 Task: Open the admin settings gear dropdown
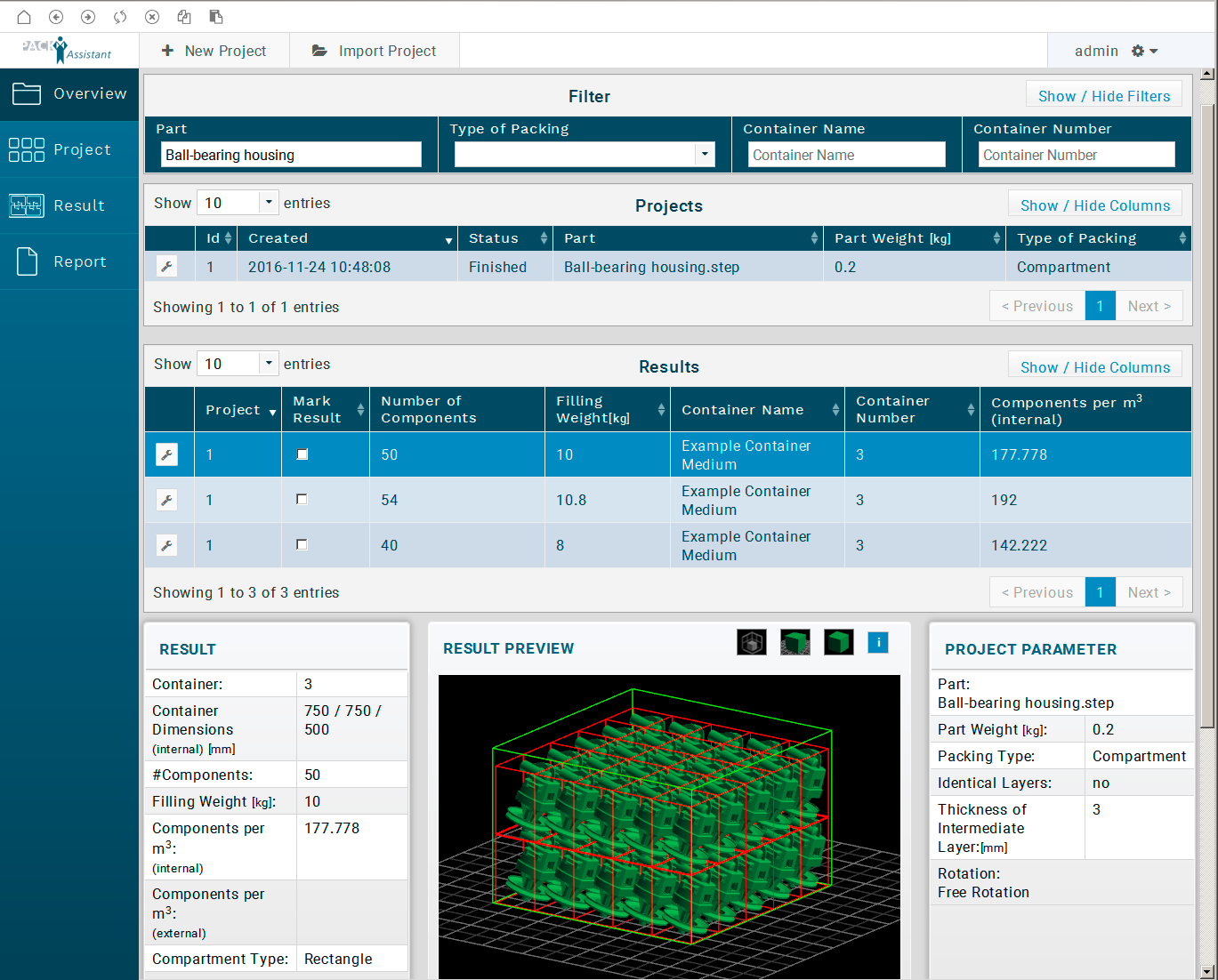[1143, 51]
